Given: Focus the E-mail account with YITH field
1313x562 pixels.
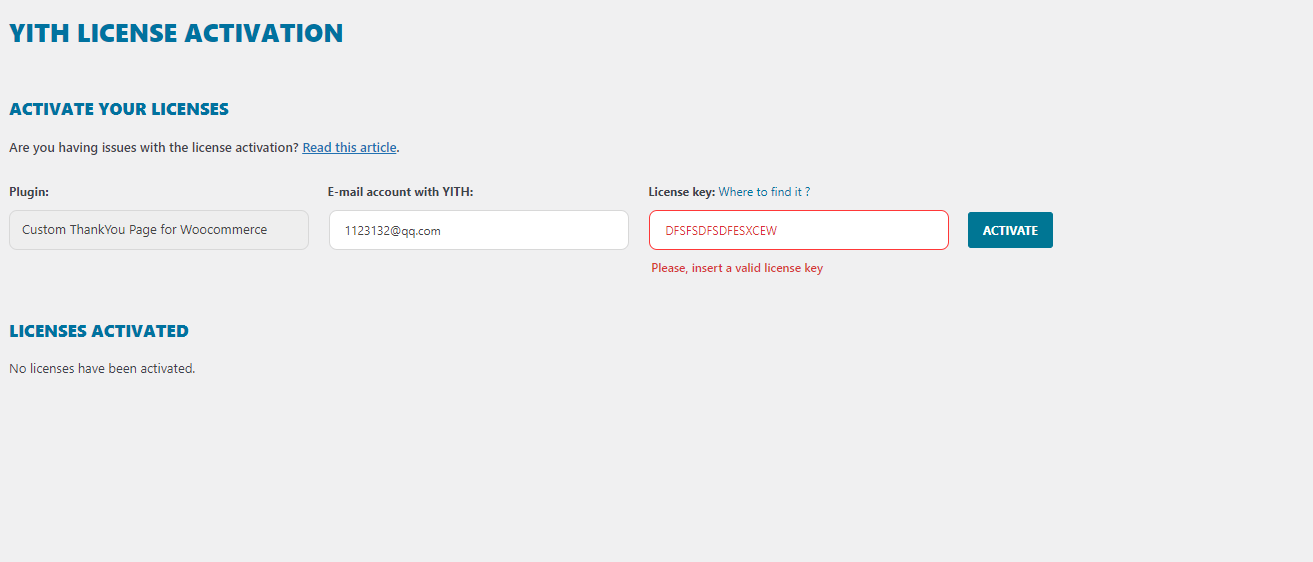Looking at the screenshot, I should 478,230.
